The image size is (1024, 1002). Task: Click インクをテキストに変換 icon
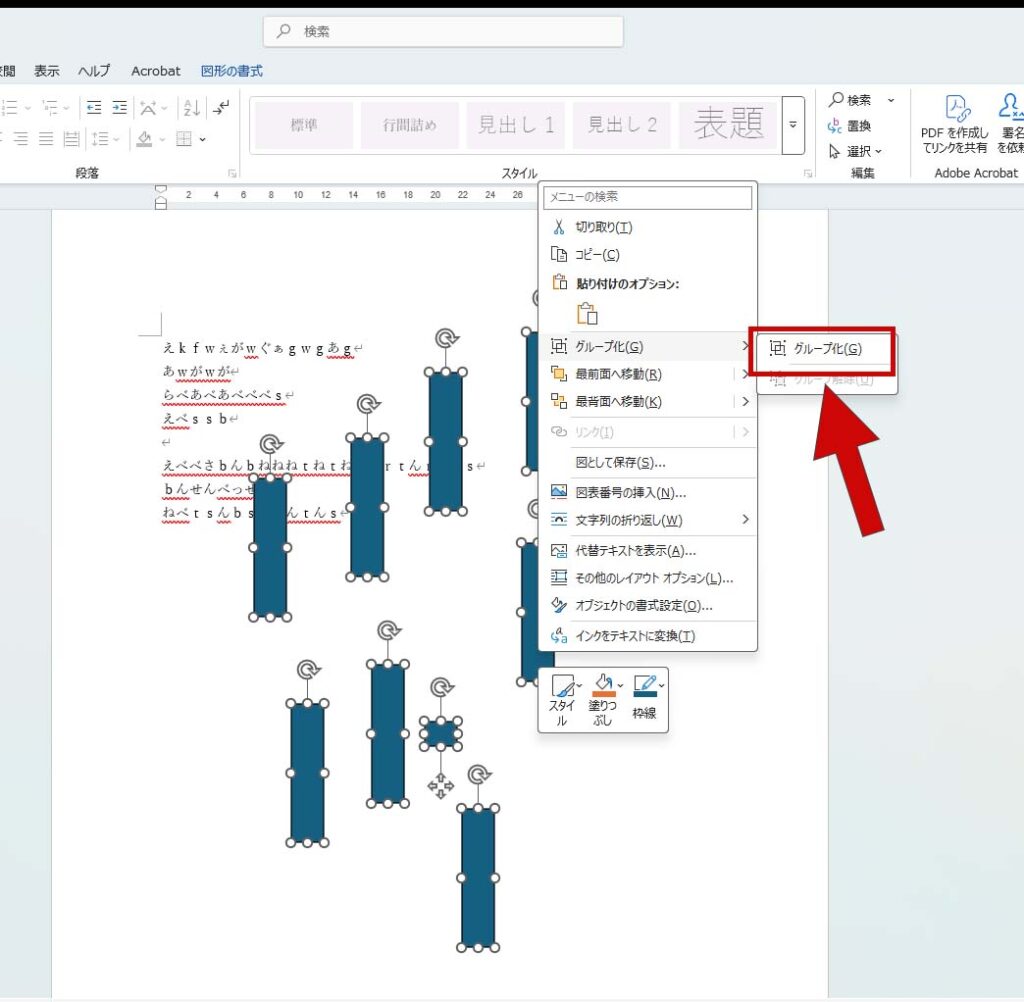[x=559, y=636]
